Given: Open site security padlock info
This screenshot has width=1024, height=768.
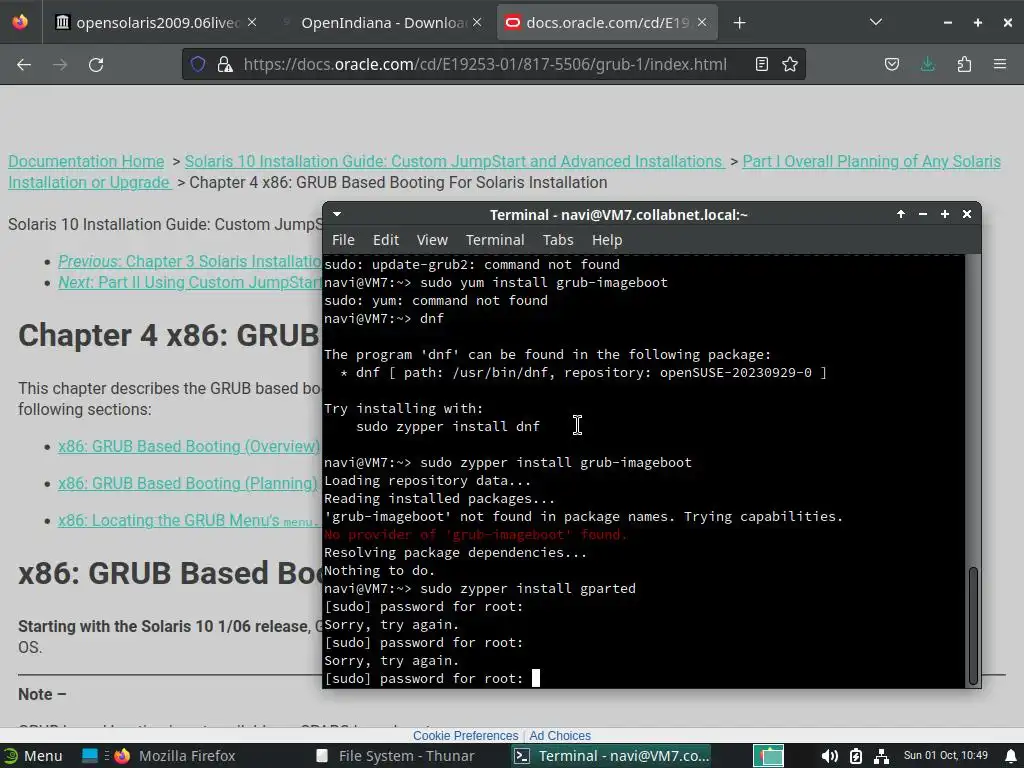Looking at the screenshot, I should click(x=225, y=64).
